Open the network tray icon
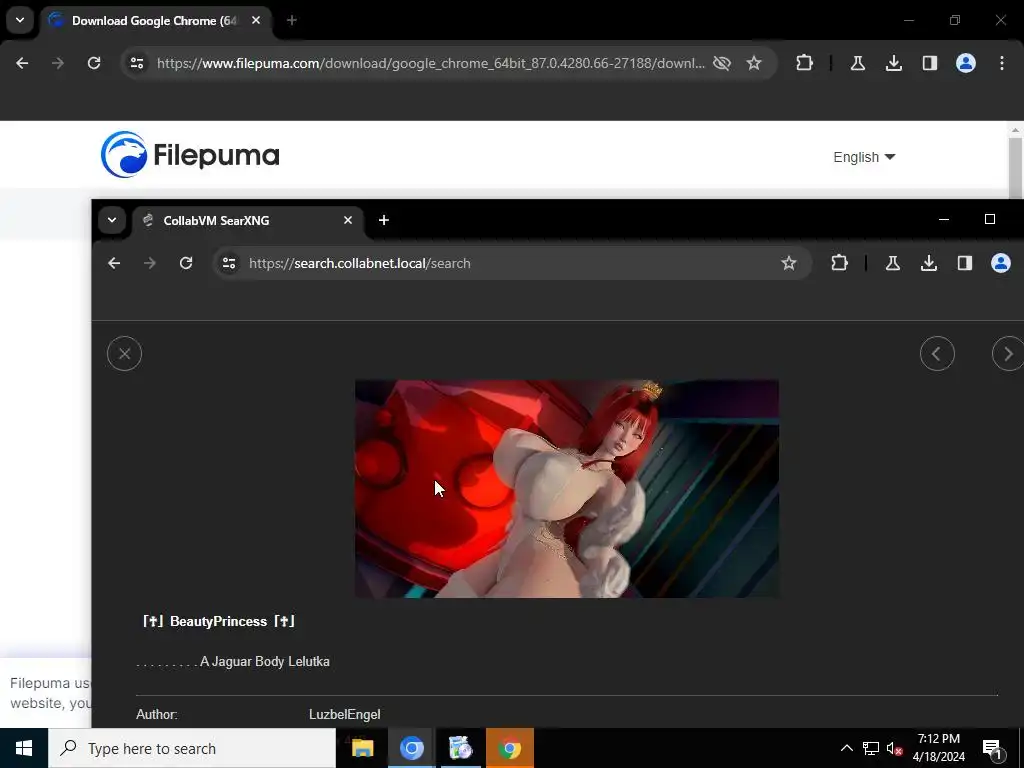This screenshot has height=768, width=1024. [x=871, y=748]
